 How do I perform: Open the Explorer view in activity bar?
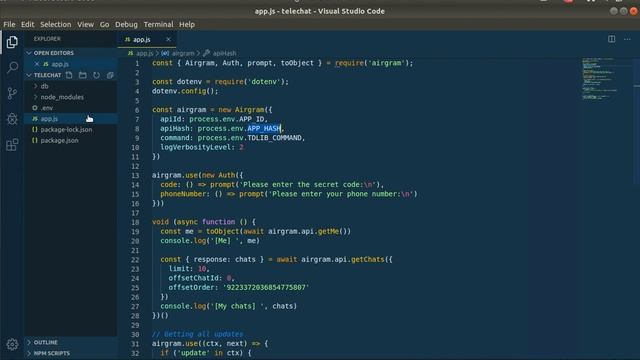tap(12, 42)
